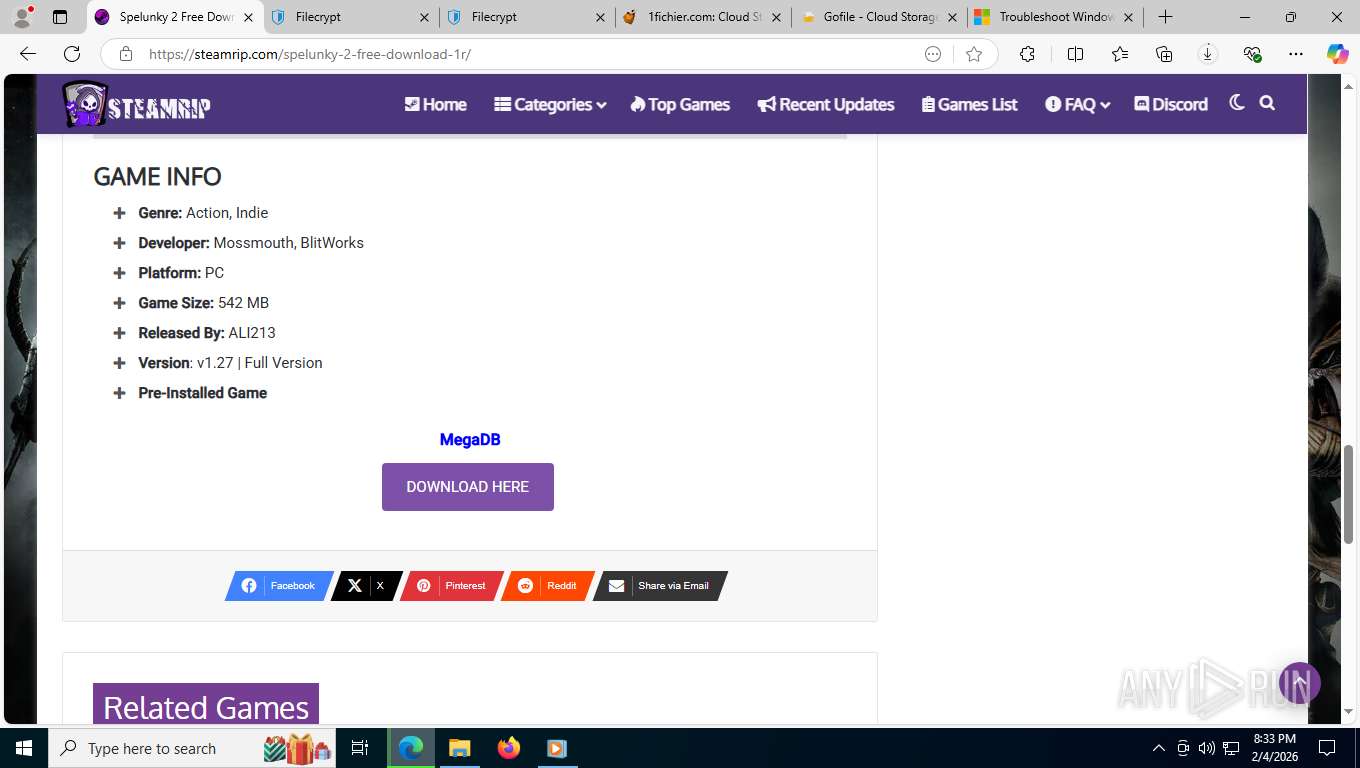The height and width of the screenshot is (768, 1360).
Task: Click the scrollbar down arrow
Action: [x=1348, y=712]
